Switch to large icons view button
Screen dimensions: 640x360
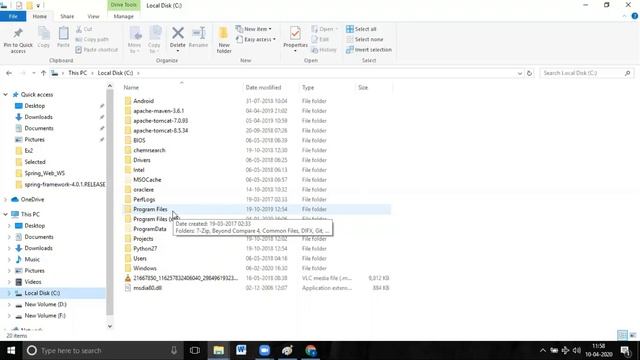633,335
